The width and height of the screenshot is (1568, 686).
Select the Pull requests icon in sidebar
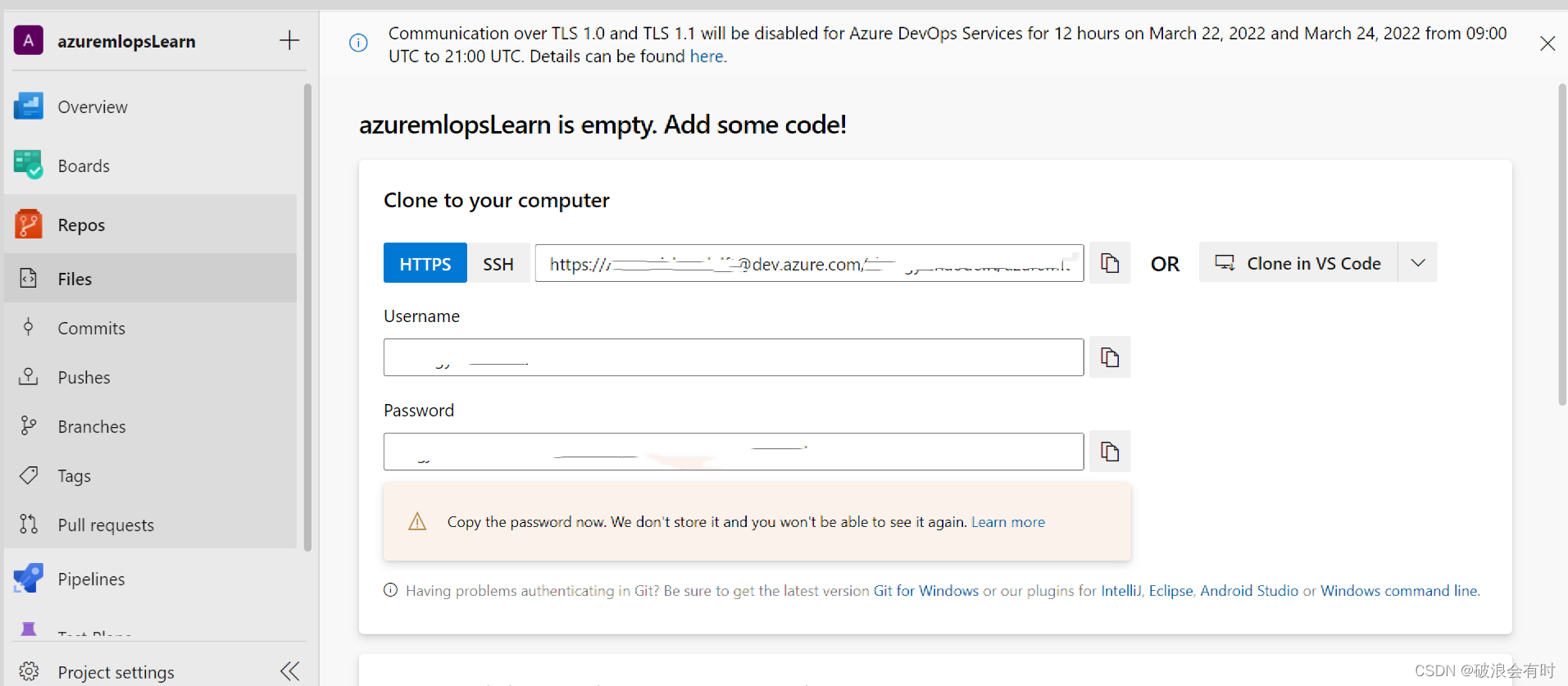coord(29,525)
